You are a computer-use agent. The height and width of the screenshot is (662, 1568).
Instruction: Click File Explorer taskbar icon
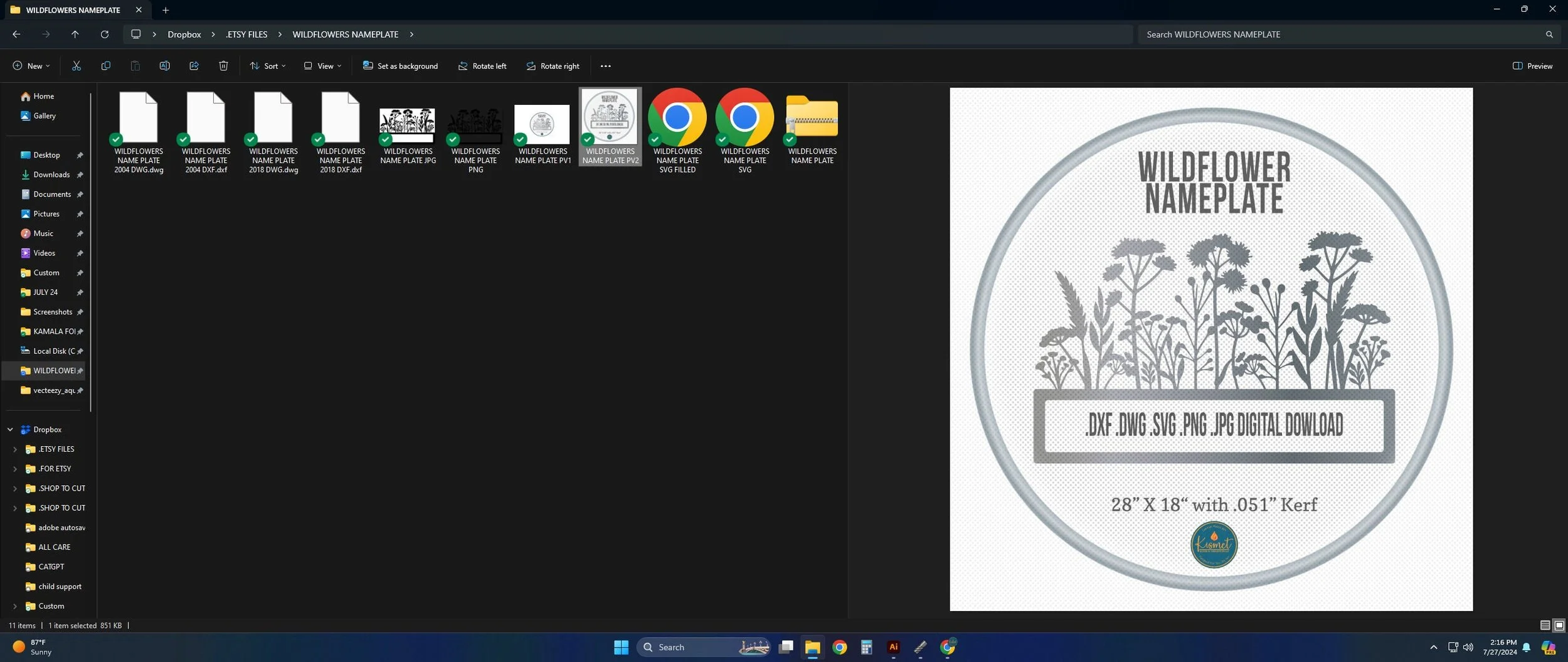tap(812, 647)
